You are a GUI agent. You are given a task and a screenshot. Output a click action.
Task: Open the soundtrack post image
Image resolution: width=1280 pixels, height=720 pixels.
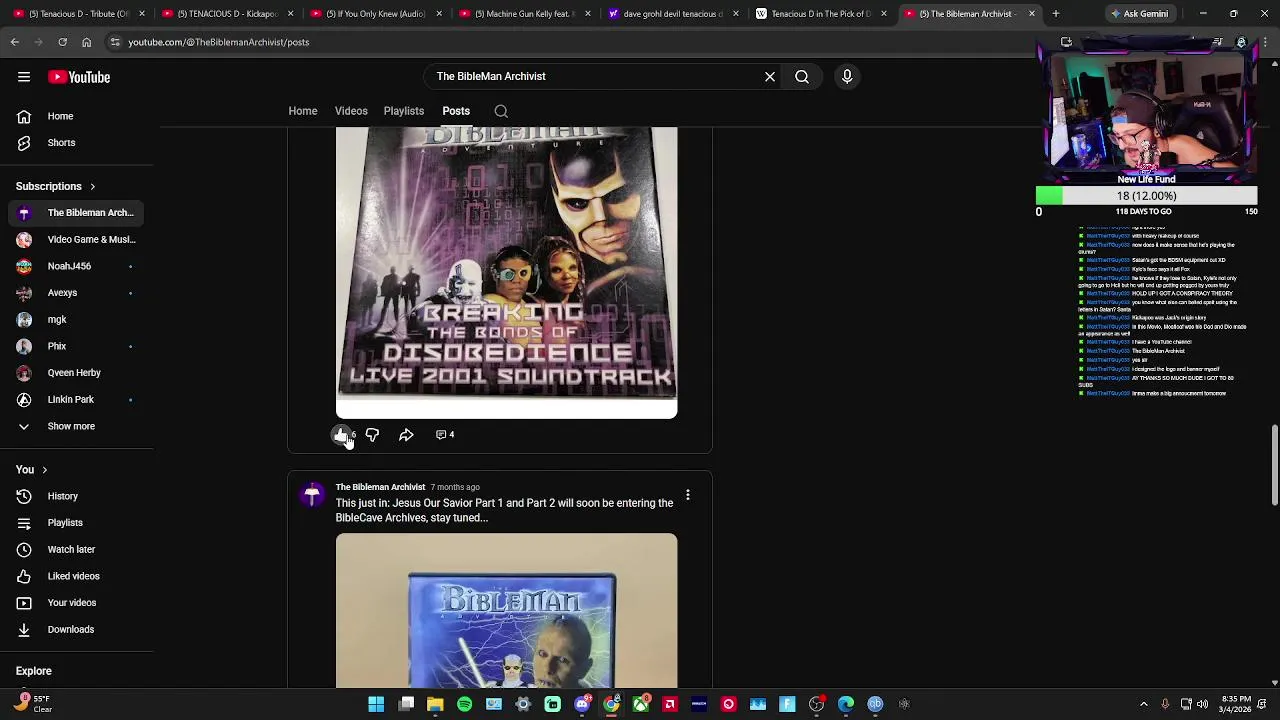506,272
